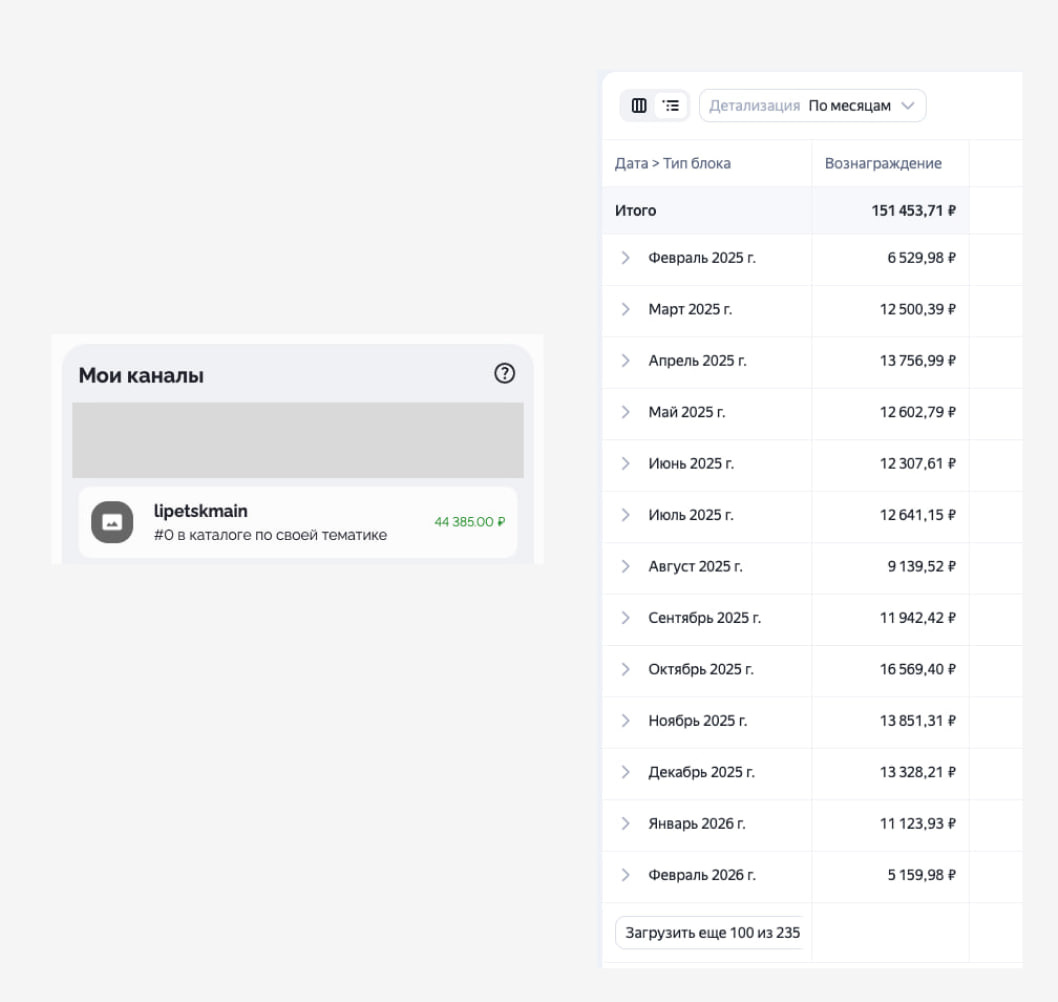The height and width of the screenshot is (1002, 1058).
Task: Open the lipetskmain channel entry
Action: coord(270,522)
